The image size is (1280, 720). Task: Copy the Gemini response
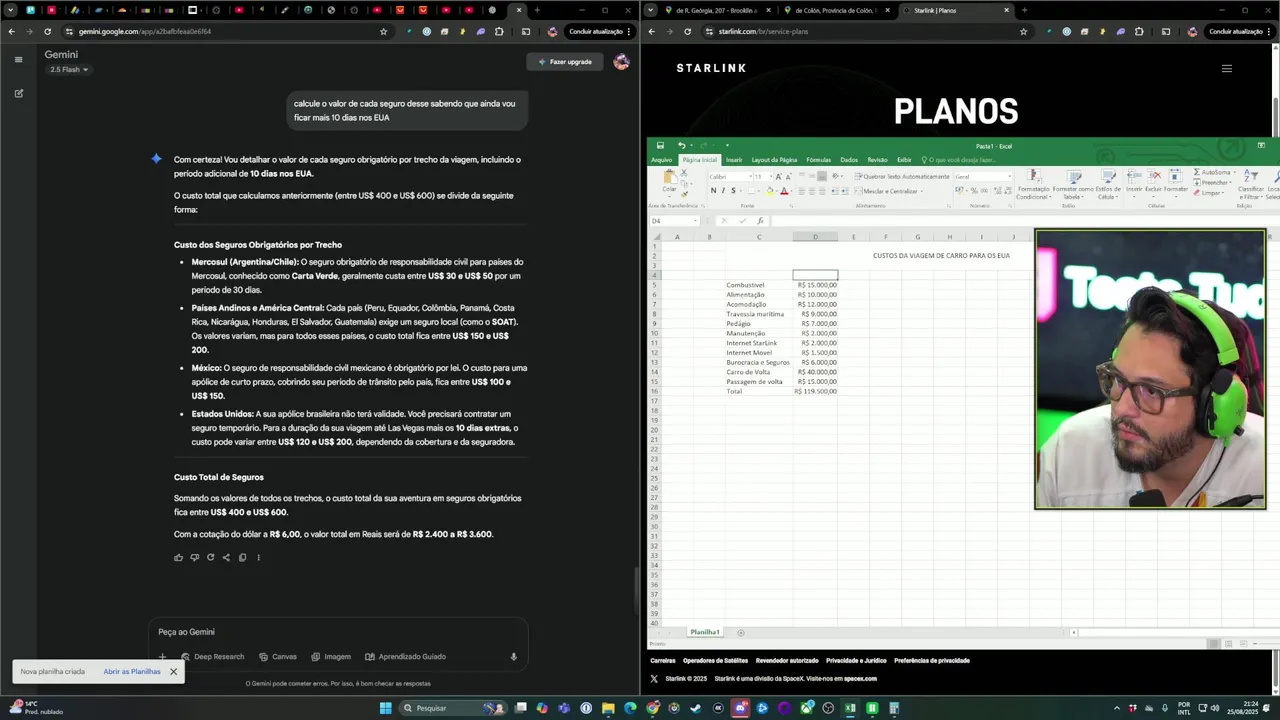click(242, 557)
